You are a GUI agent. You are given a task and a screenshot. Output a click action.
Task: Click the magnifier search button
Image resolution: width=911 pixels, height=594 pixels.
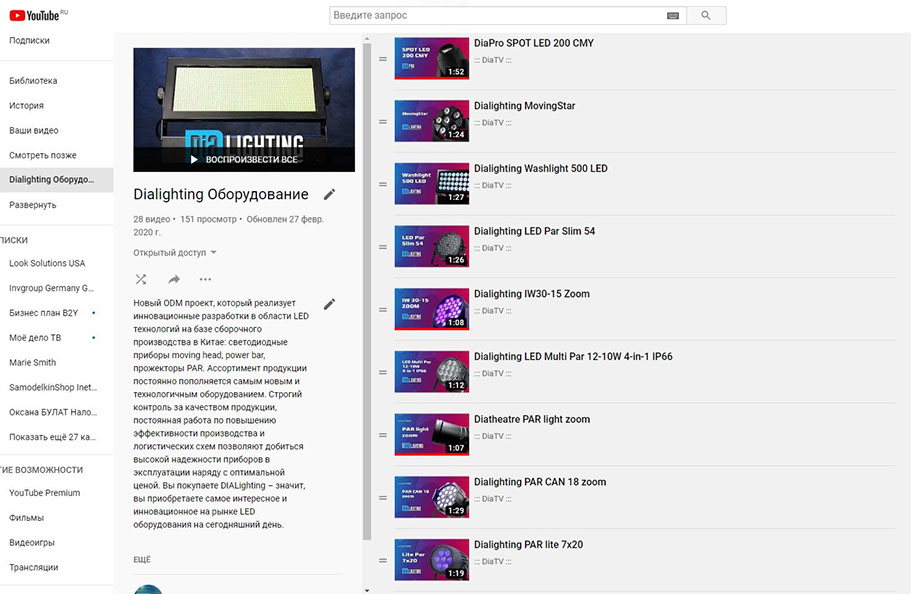(706, 16)
